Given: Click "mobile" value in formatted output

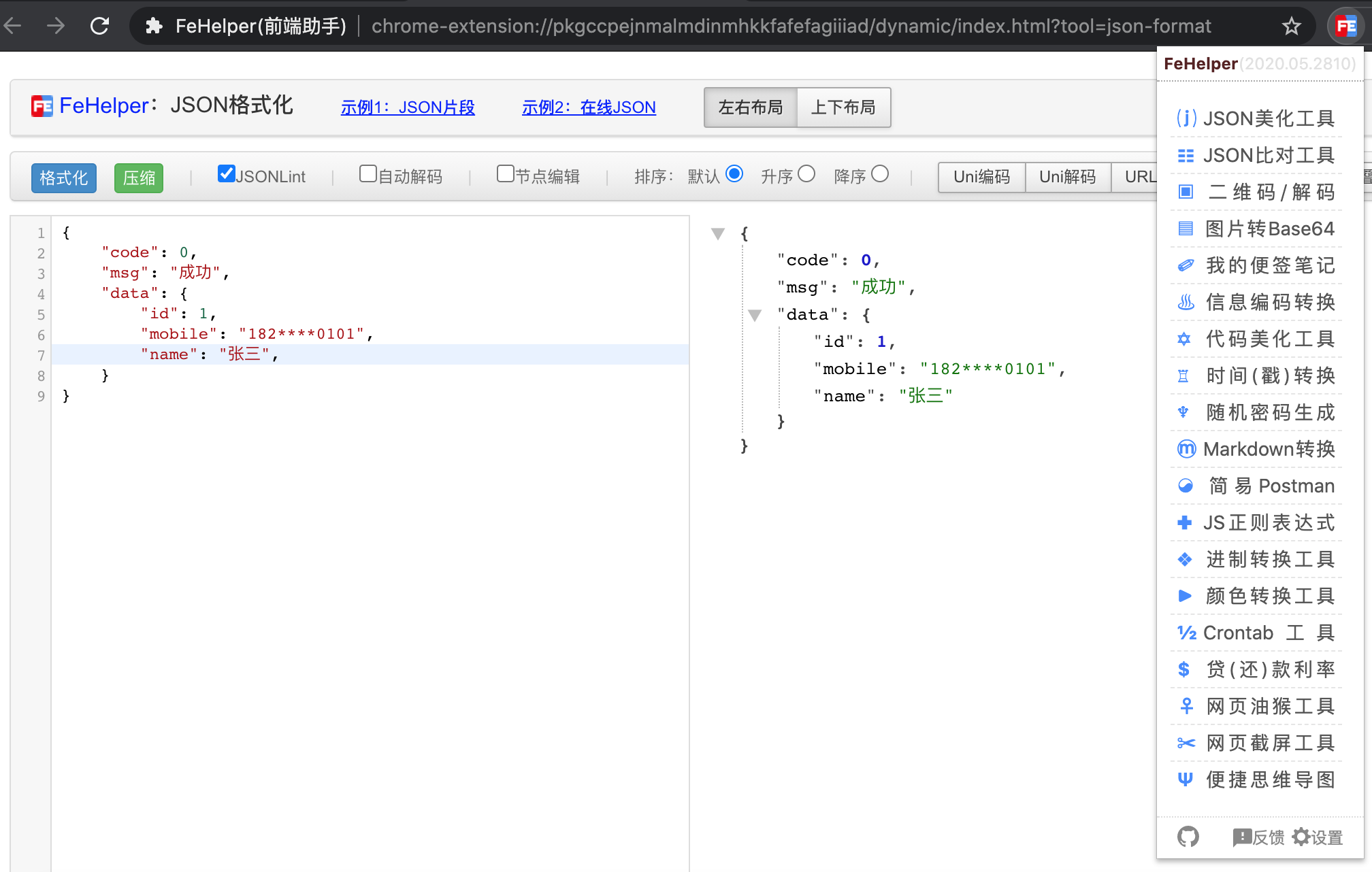Looking at the screenshot, I should click(988, 369).
